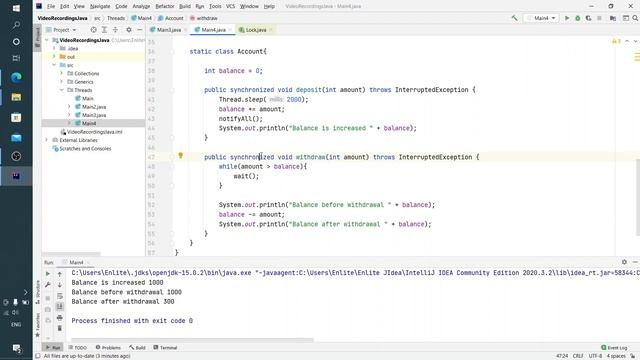Hide the Project tool window
This screenshot has width=640, height=360.
[139, 30]
